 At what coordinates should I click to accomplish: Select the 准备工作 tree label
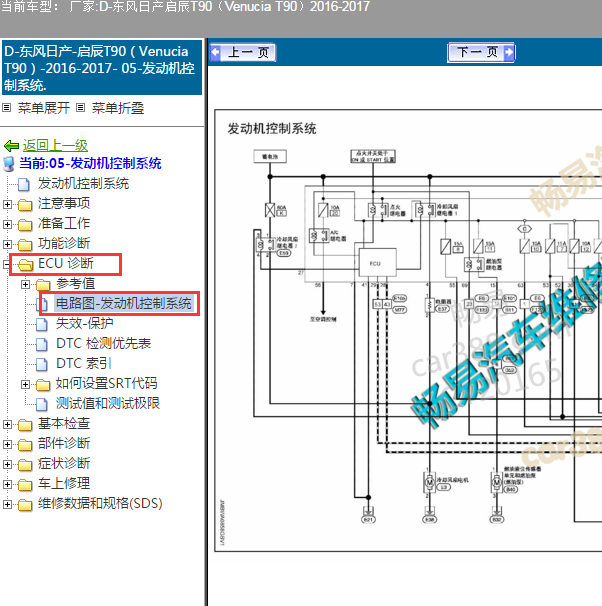64,224
